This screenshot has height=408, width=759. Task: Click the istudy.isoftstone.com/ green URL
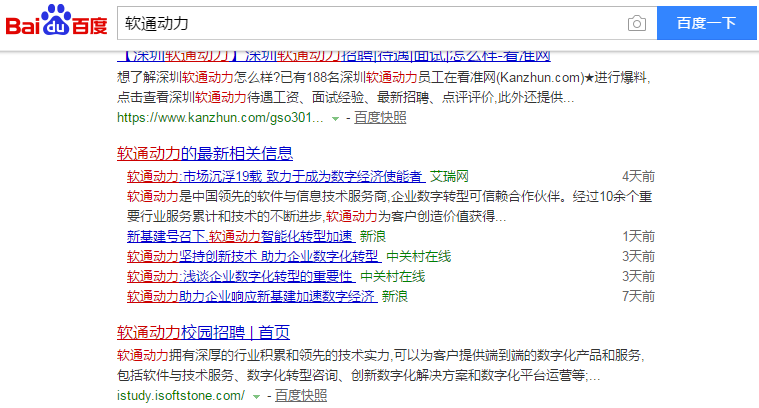[181, 395]
